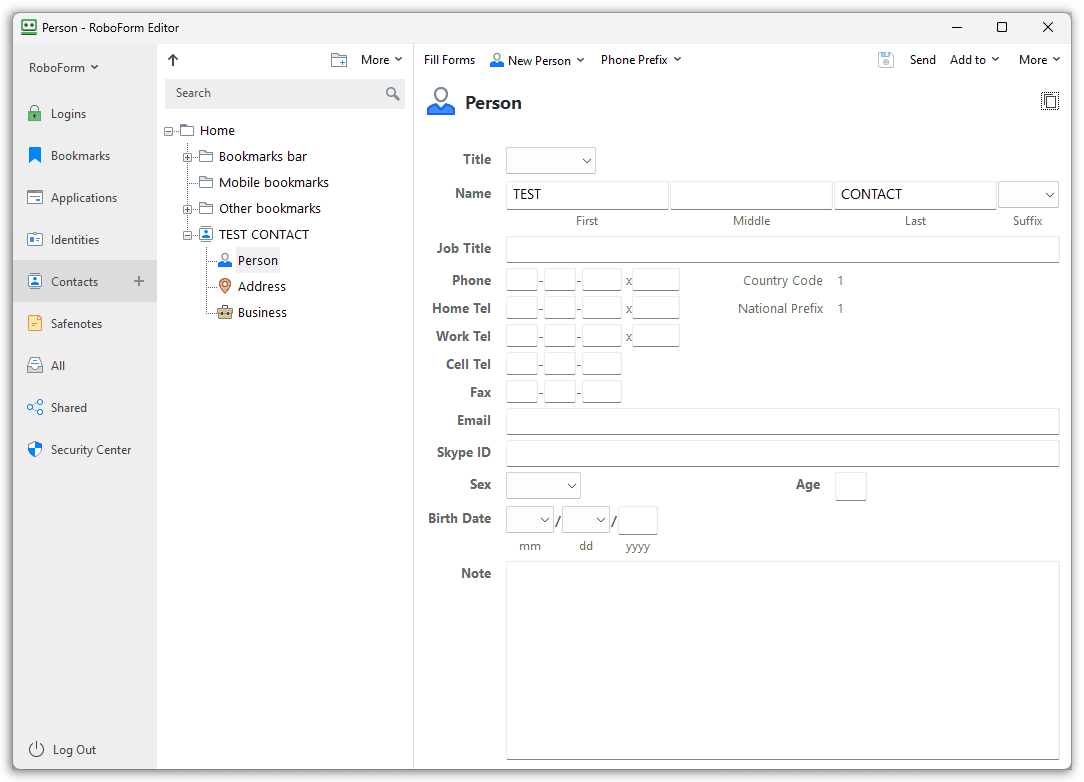Click the first Work Tel box
The width and height of the screenshot is (1084, 782).
click(x=522, y=336)
